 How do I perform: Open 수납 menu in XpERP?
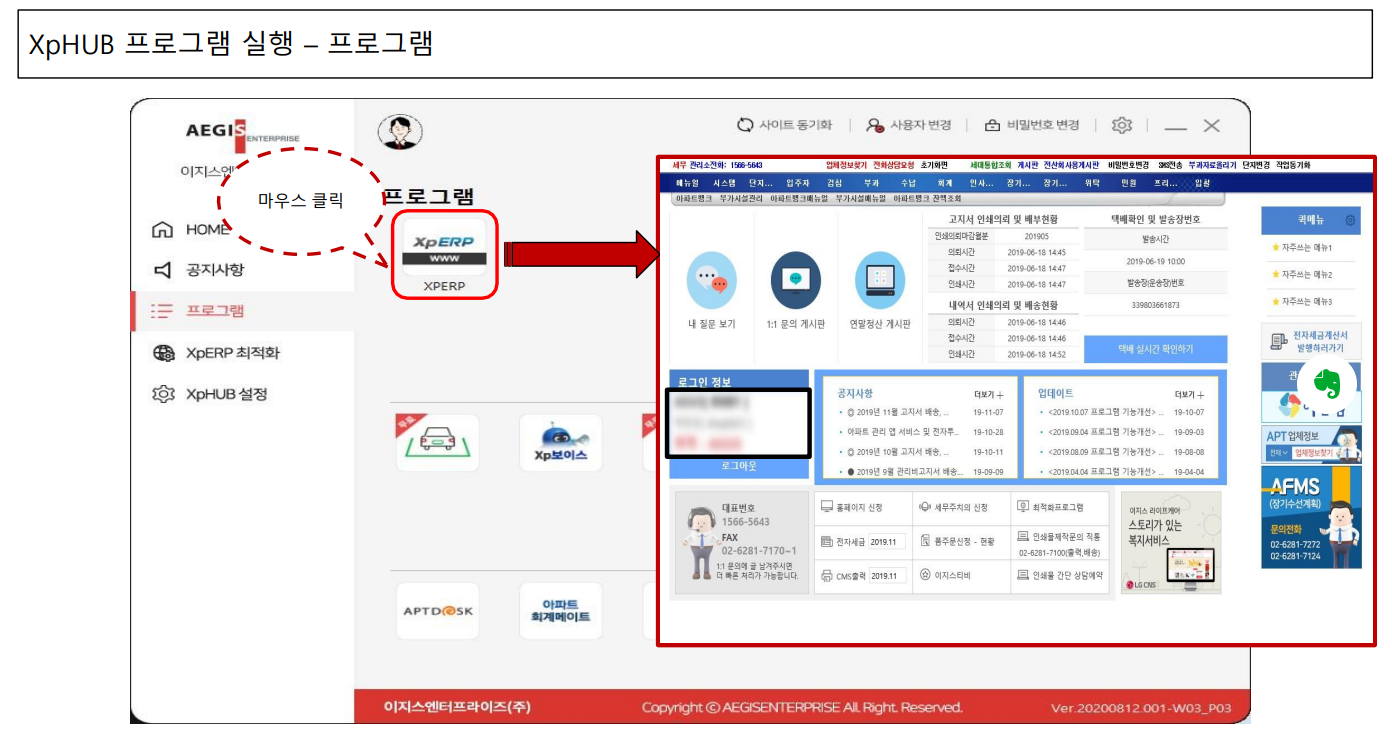click(908, 183)
